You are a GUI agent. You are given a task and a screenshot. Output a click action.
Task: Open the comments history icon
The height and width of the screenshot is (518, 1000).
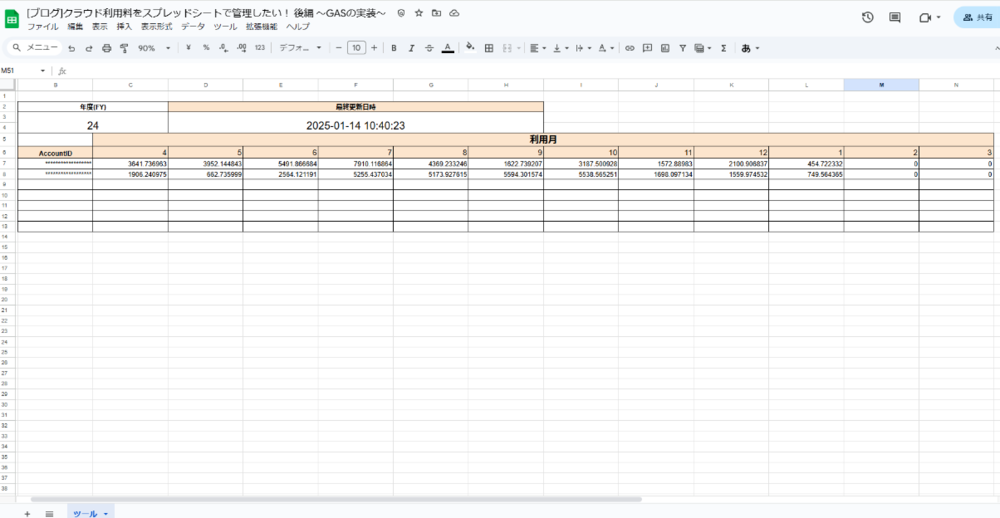pos(895,18)
